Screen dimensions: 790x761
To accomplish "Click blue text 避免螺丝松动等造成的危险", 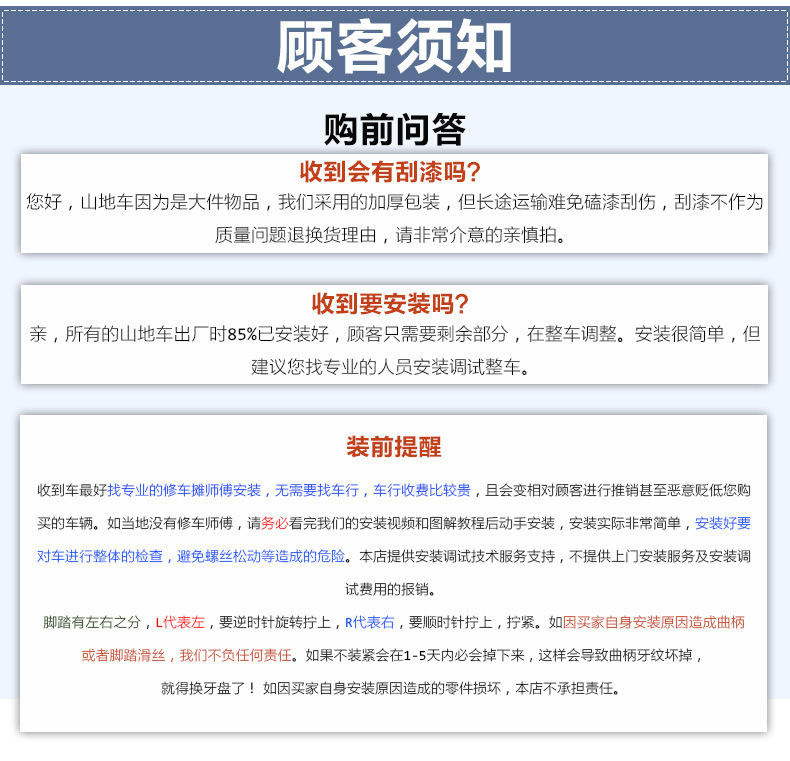I will point(262,556).
